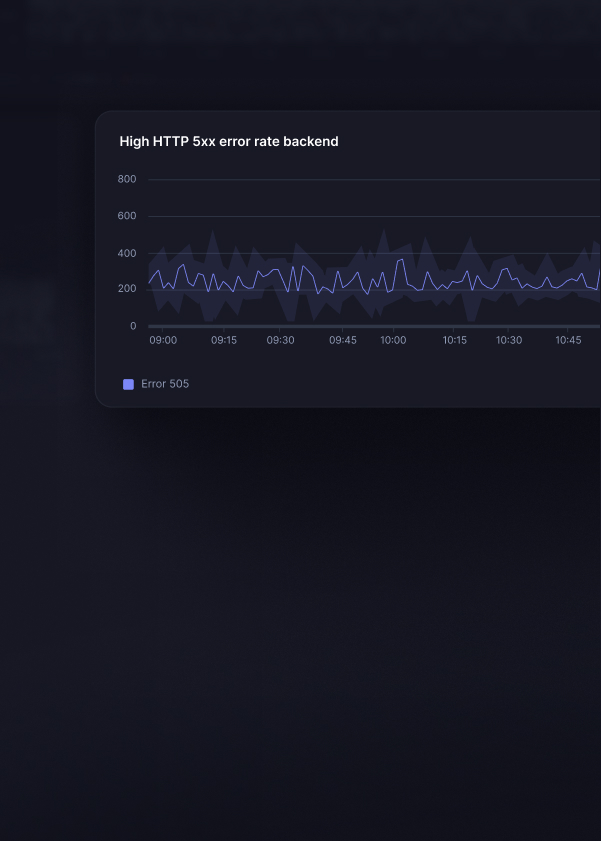601x841 pixels.
Task: Toggle the Error 505 legend label
Action: (x=165, y=384)
